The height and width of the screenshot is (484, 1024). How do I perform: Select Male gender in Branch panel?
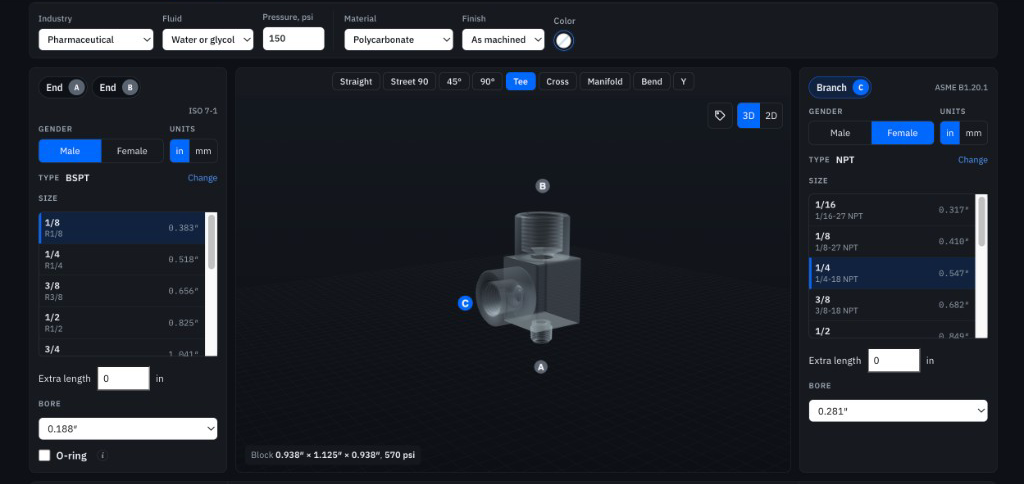840,133
